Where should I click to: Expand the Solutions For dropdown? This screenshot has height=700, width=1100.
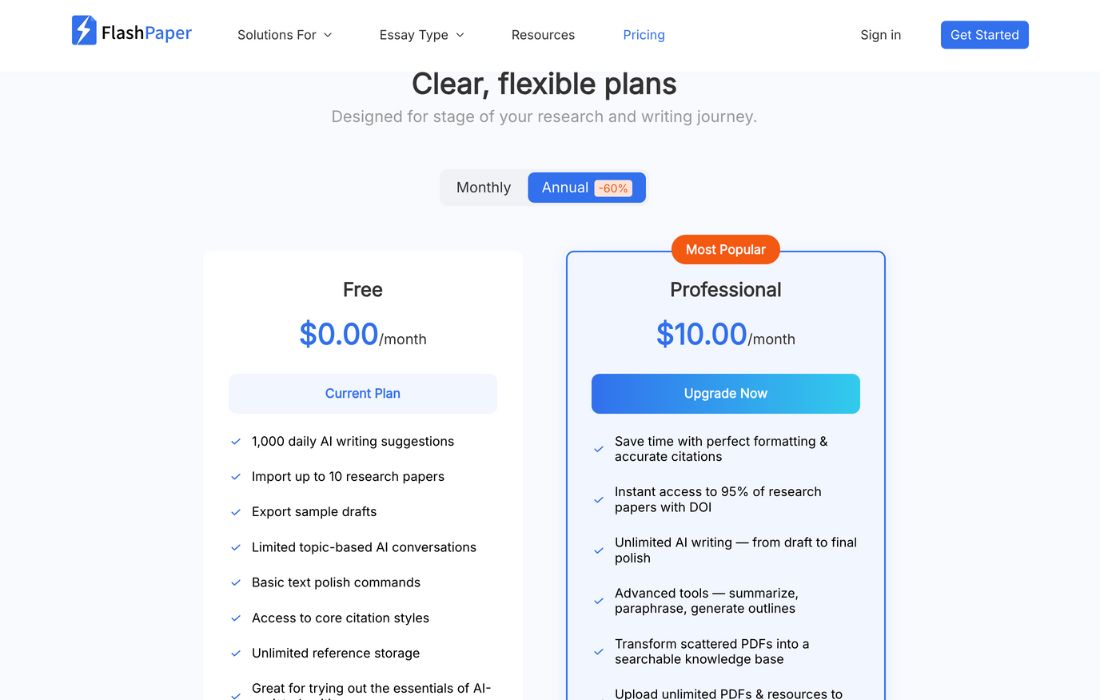284,35
